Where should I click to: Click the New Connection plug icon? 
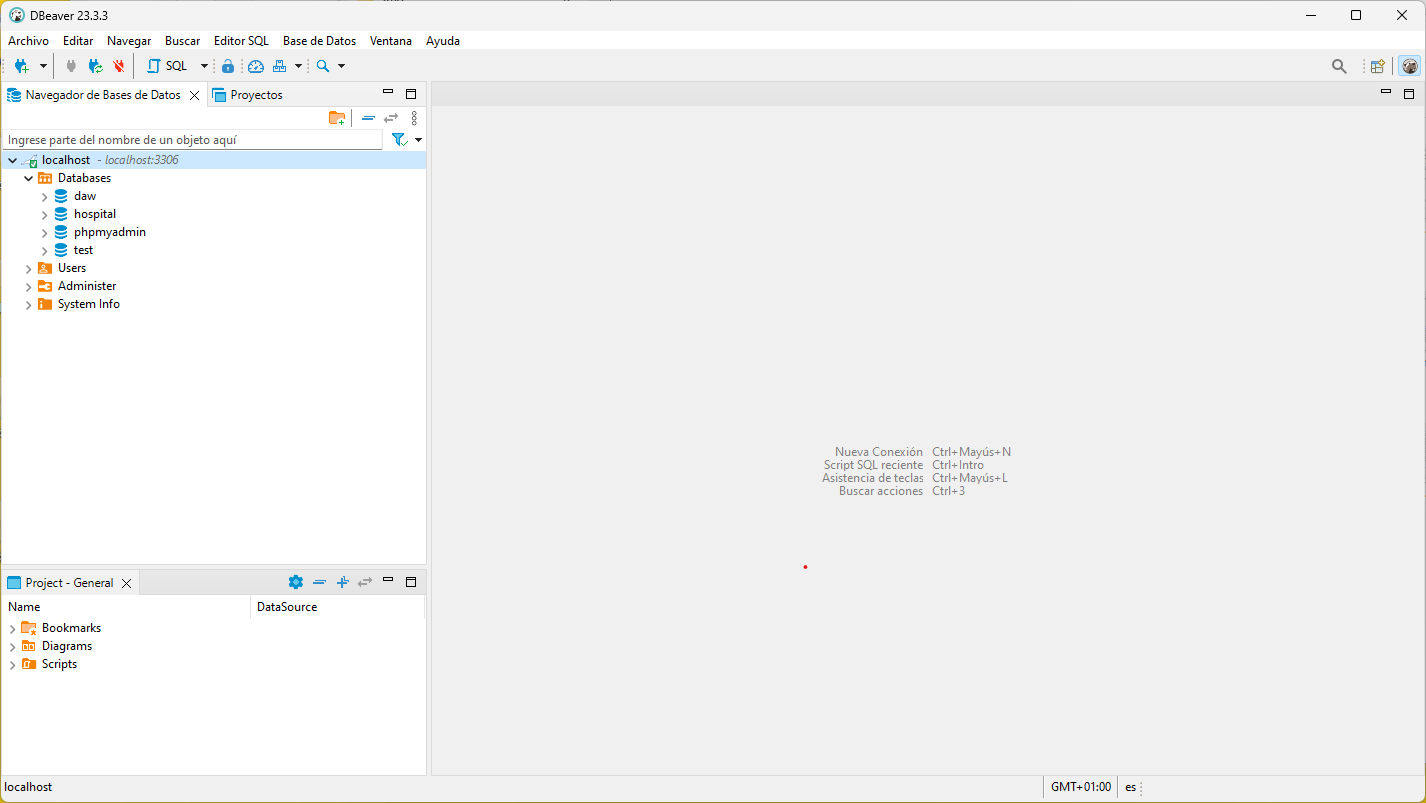pos(21,66)
